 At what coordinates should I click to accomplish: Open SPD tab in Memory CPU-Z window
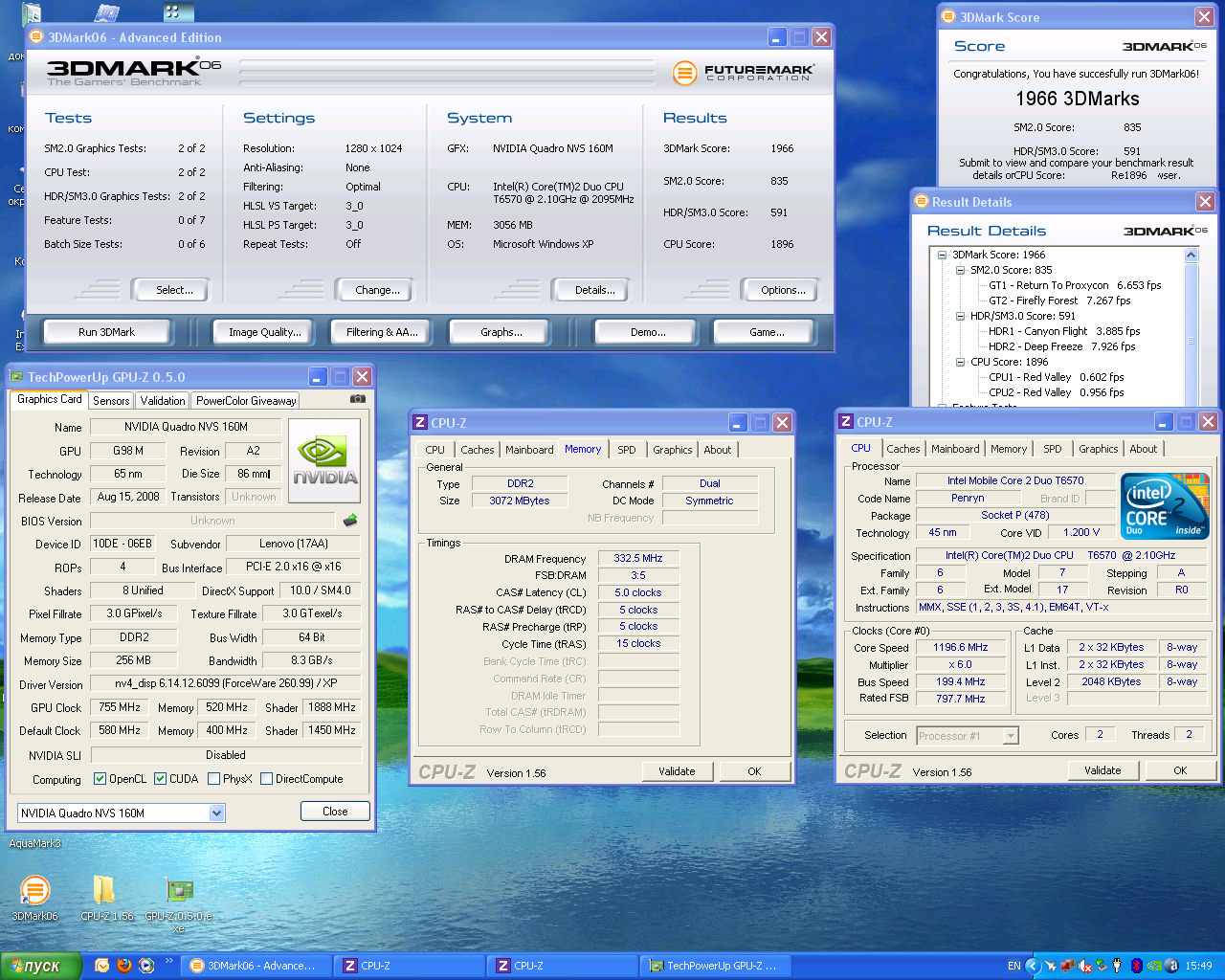point(627,450)
